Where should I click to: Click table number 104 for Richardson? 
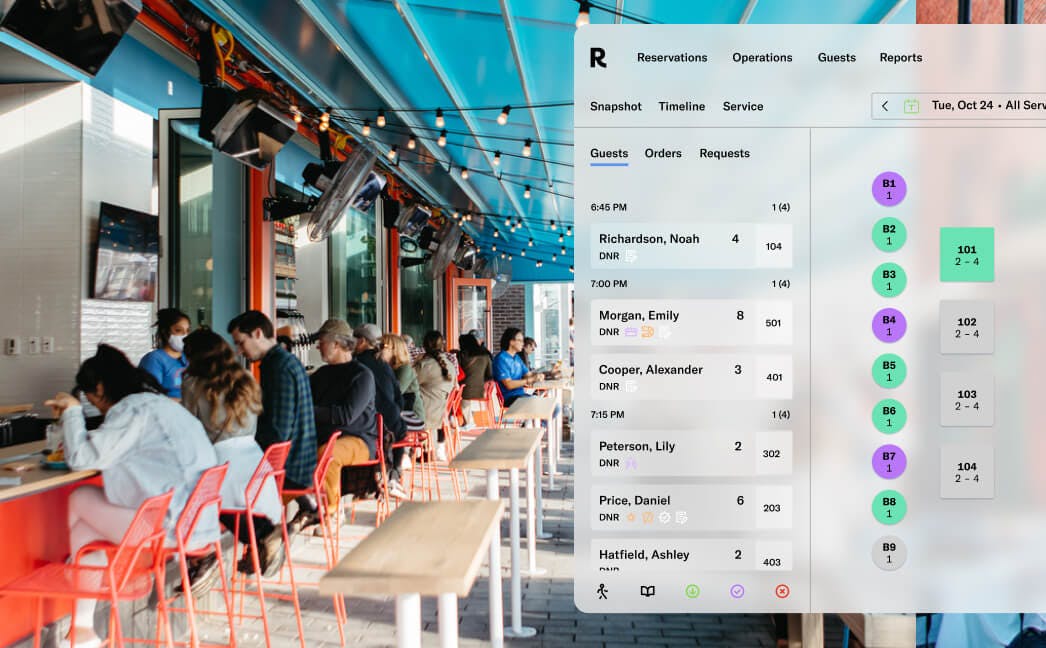(x=774, y=246)
